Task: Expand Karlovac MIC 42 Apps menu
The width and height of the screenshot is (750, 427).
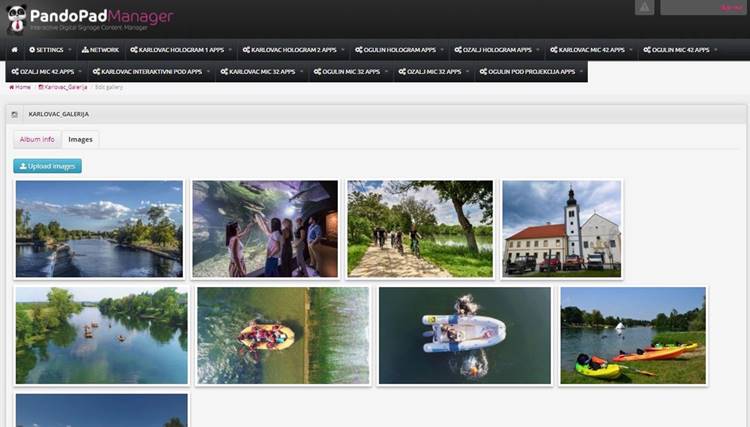Action: (x=591, y=50)
